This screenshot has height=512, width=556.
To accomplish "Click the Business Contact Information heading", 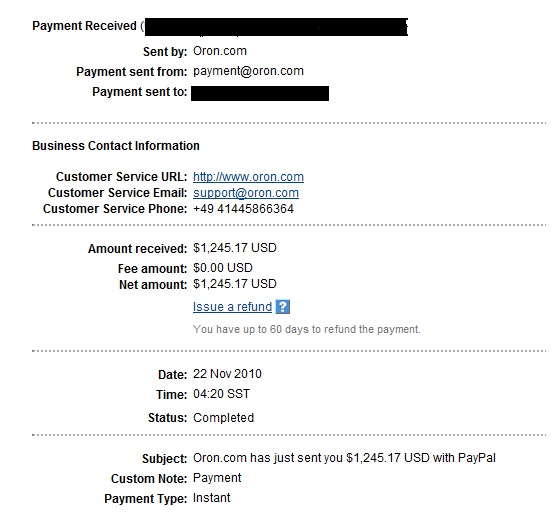I will point(116,146).
